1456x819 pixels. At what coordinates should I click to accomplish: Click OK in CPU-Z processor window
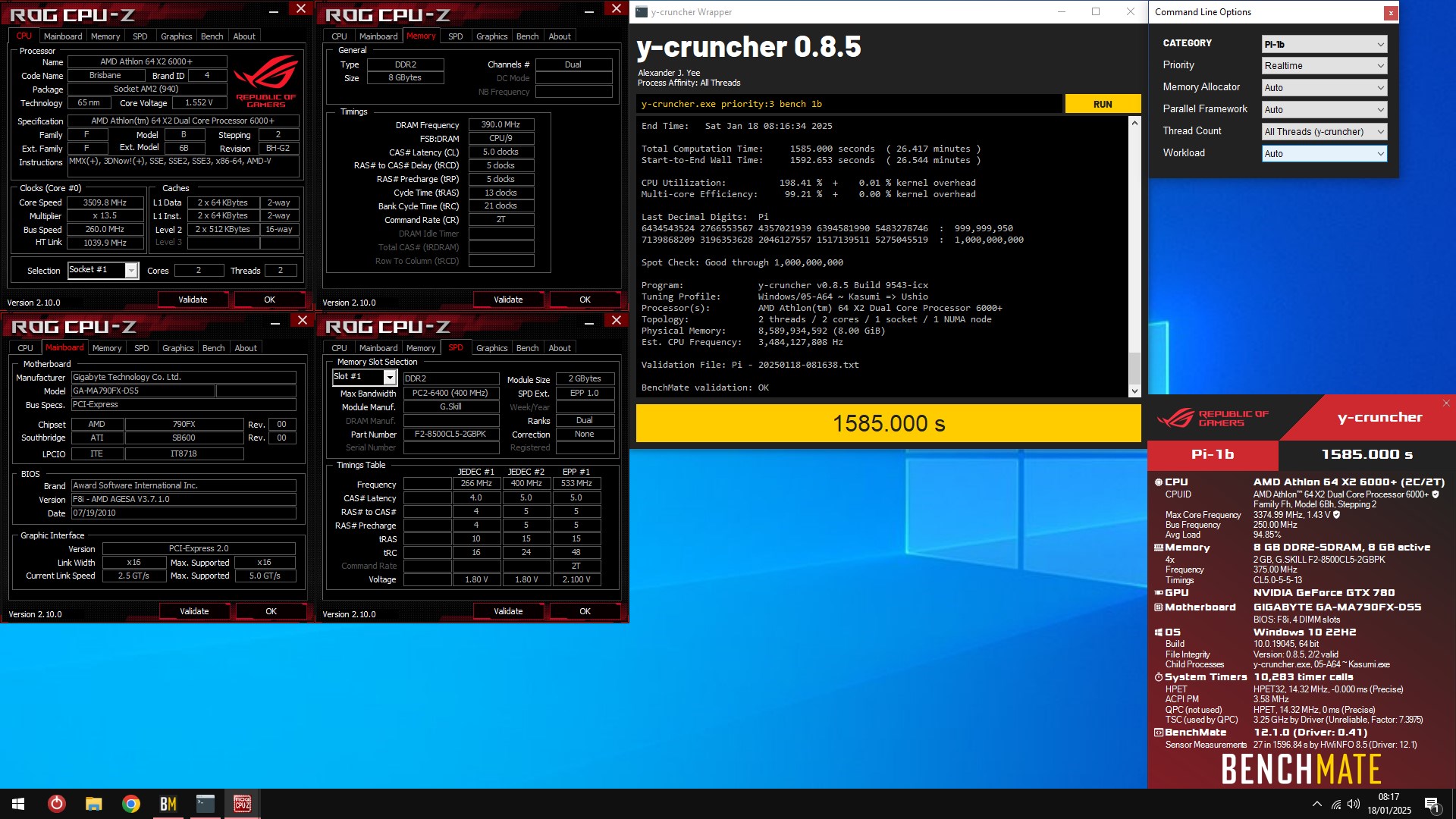(x=269, y=300)
